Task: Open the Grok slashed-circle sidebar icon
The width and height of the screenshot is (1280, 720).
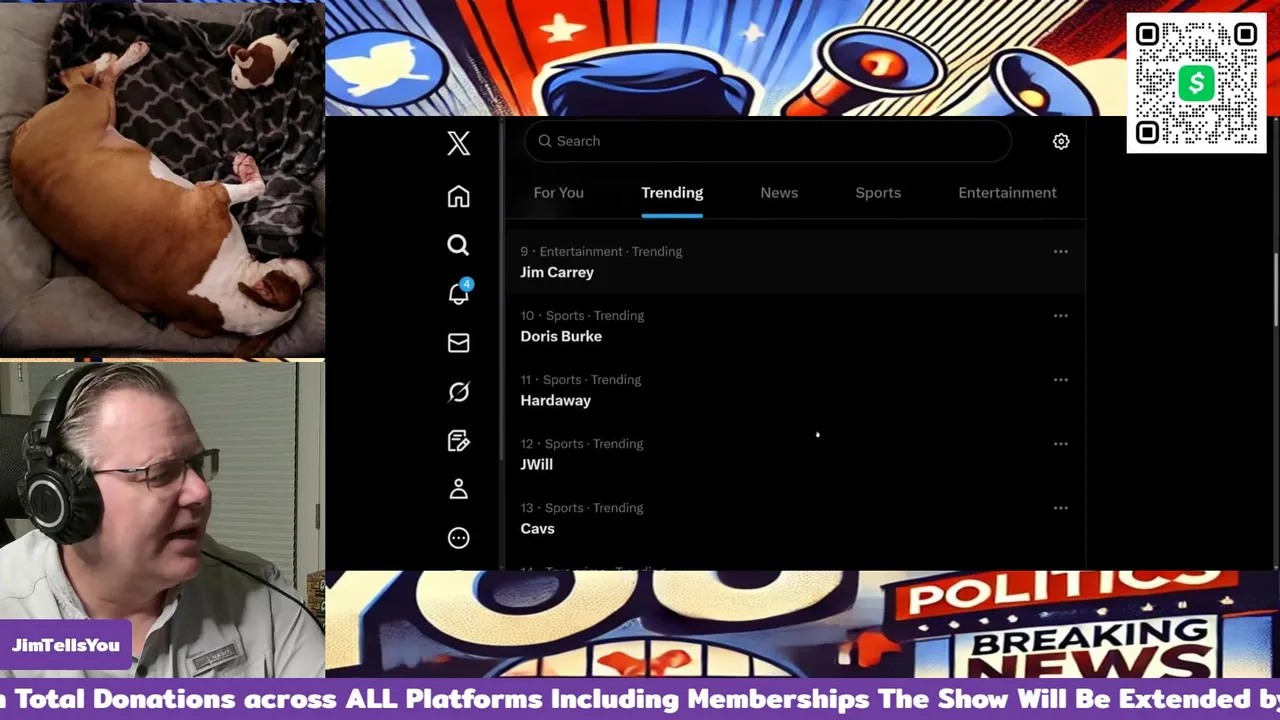Action: click(458, 392)
